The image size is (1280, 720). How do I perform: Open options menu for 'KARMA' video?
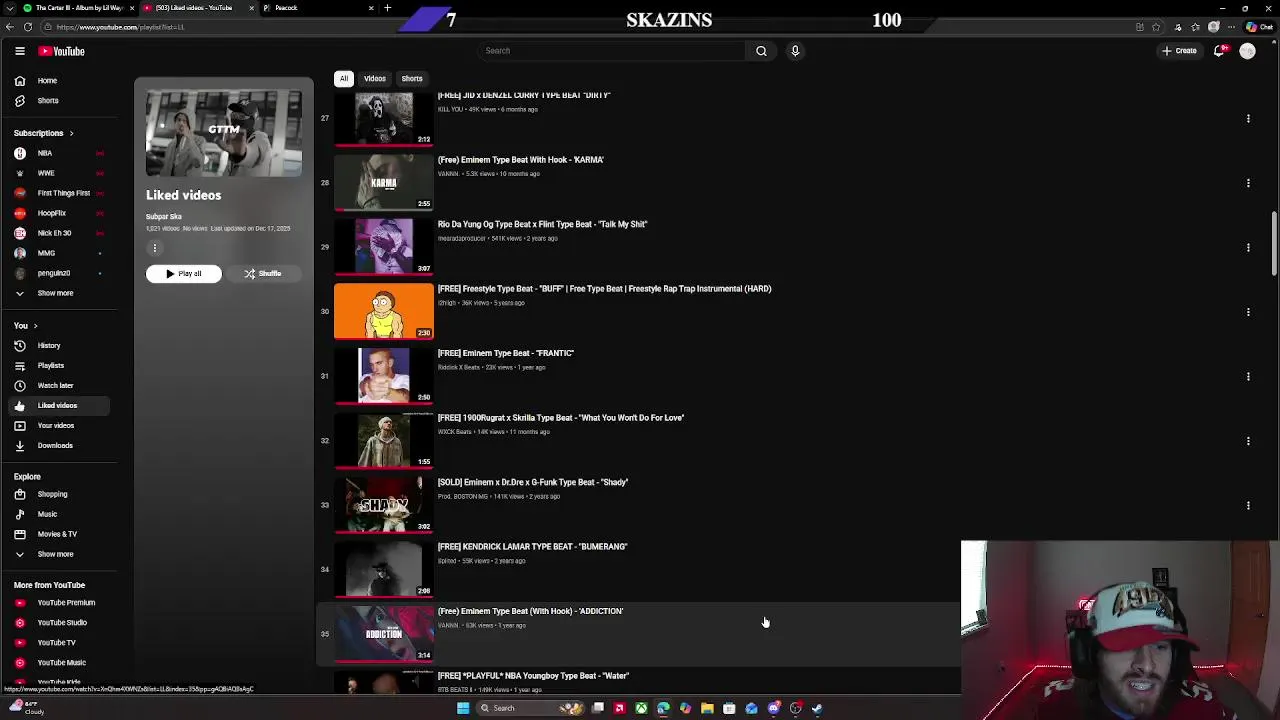pos(1248,183)
